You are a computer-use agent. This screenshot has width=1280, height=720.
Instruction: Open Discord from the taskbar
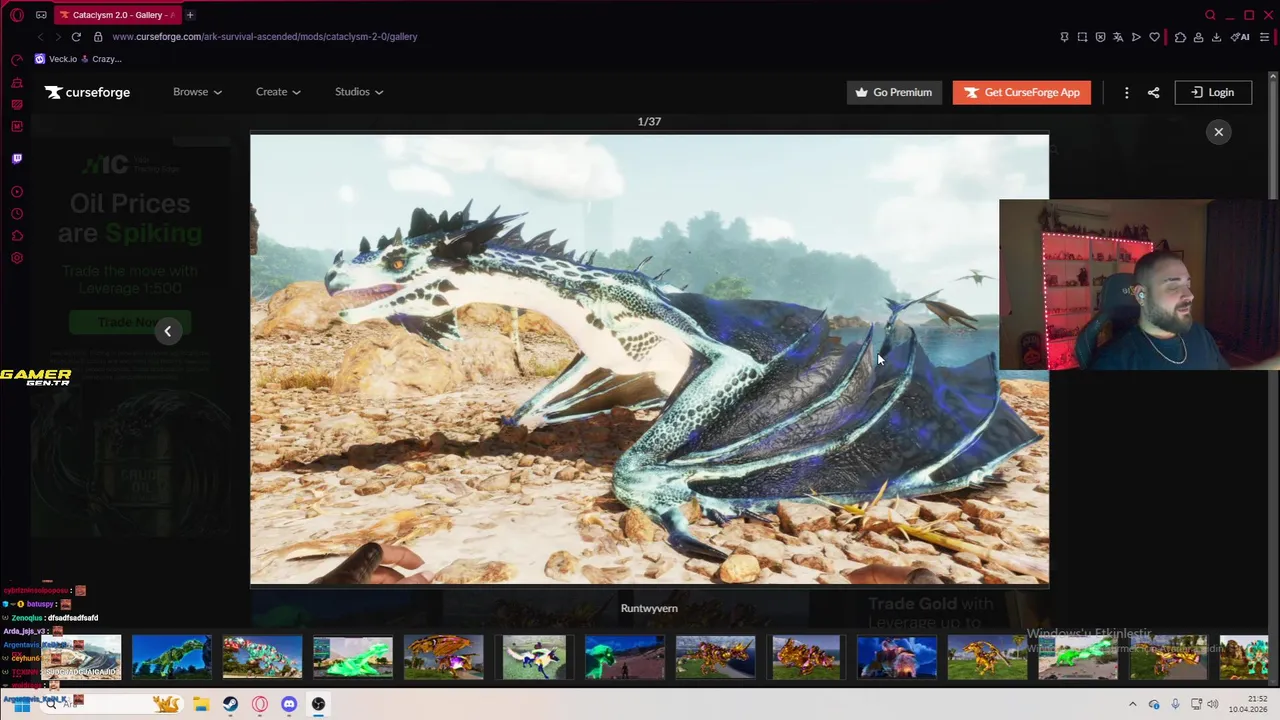pos(289,704)
